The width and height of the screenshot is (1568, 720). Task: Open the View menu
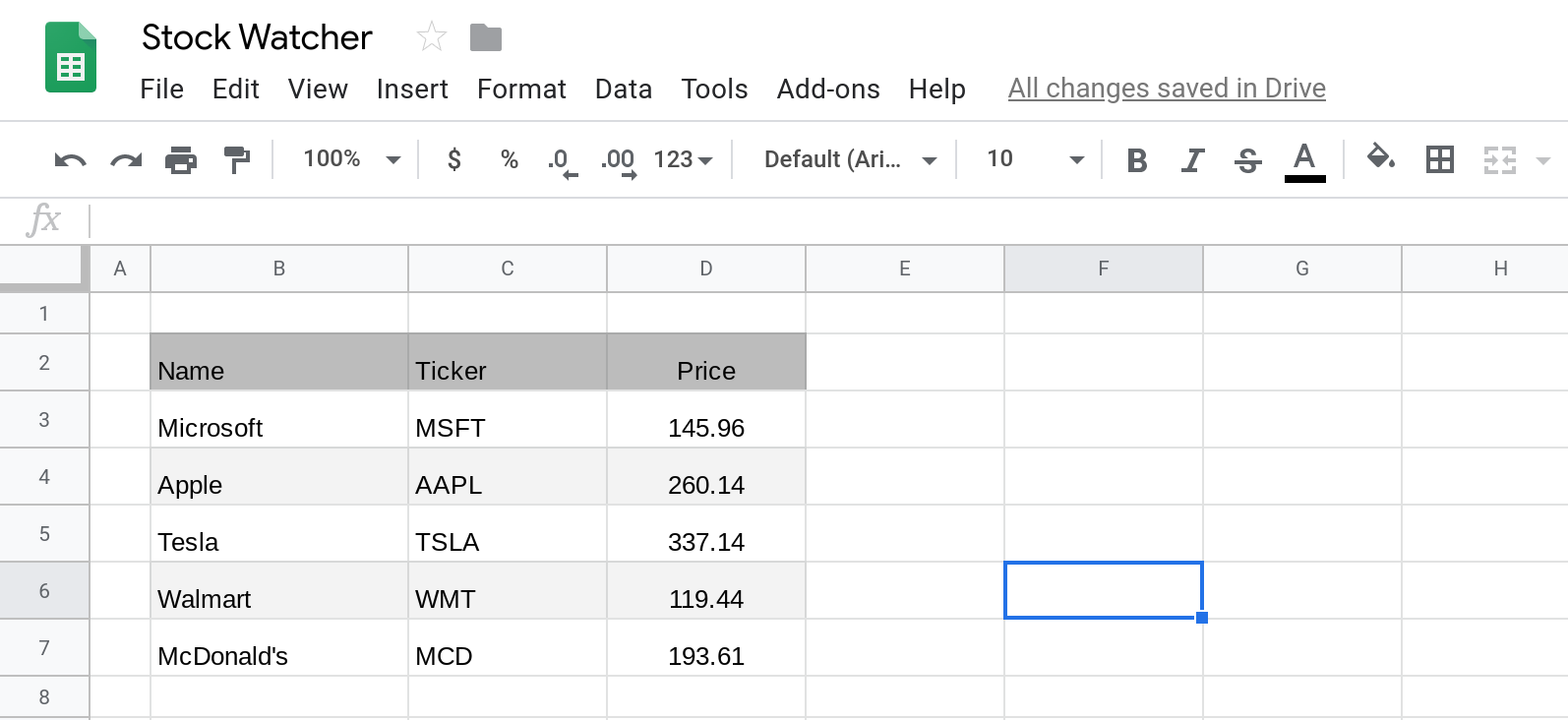point(318,89)
